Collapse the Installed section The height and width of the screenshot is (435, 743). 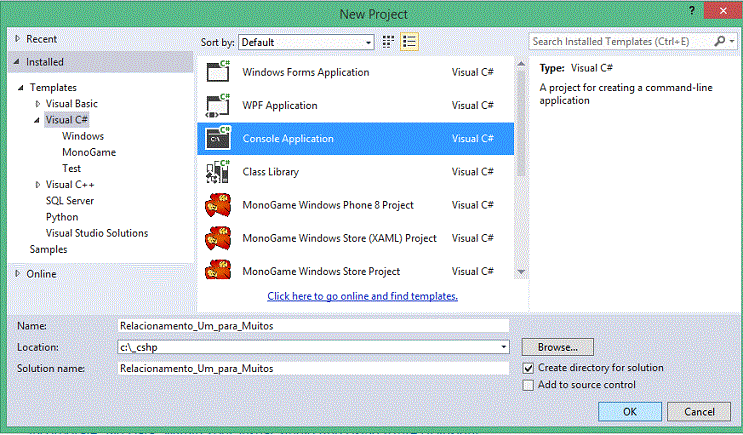point(17,62)
